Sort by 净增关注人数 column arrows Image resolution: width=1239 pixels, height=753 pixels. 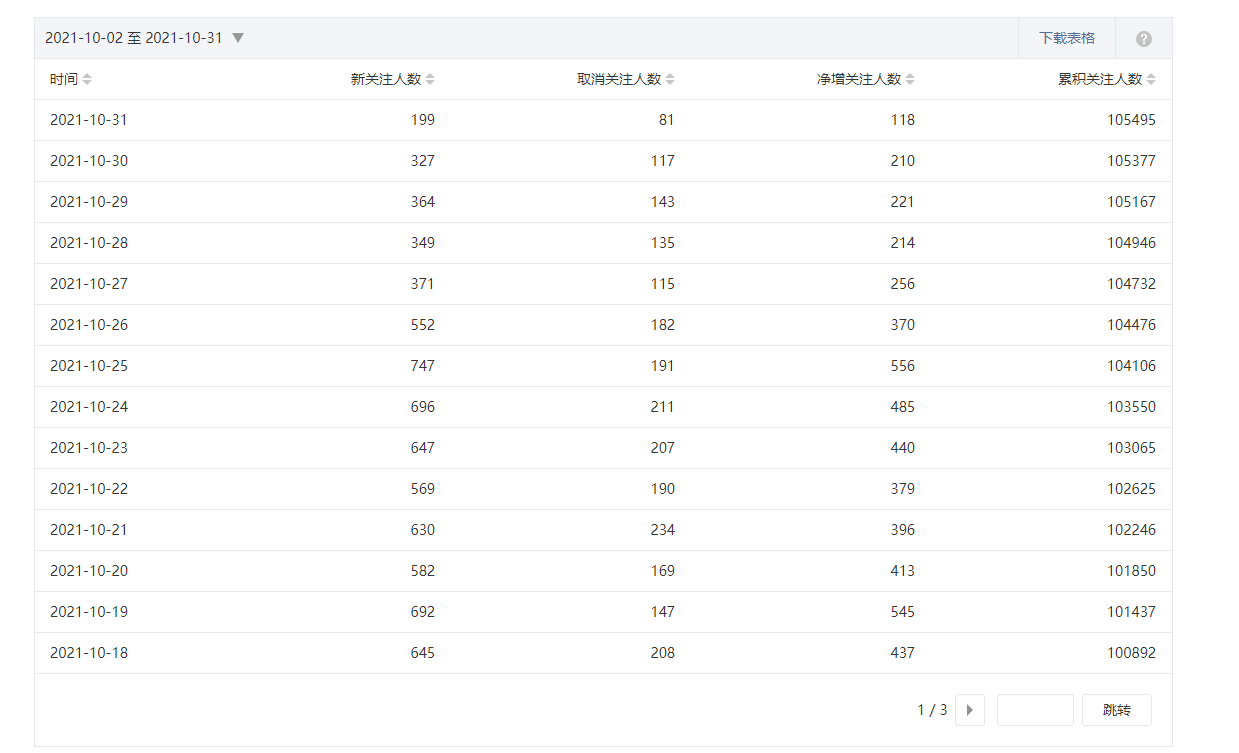coord(910,80)
